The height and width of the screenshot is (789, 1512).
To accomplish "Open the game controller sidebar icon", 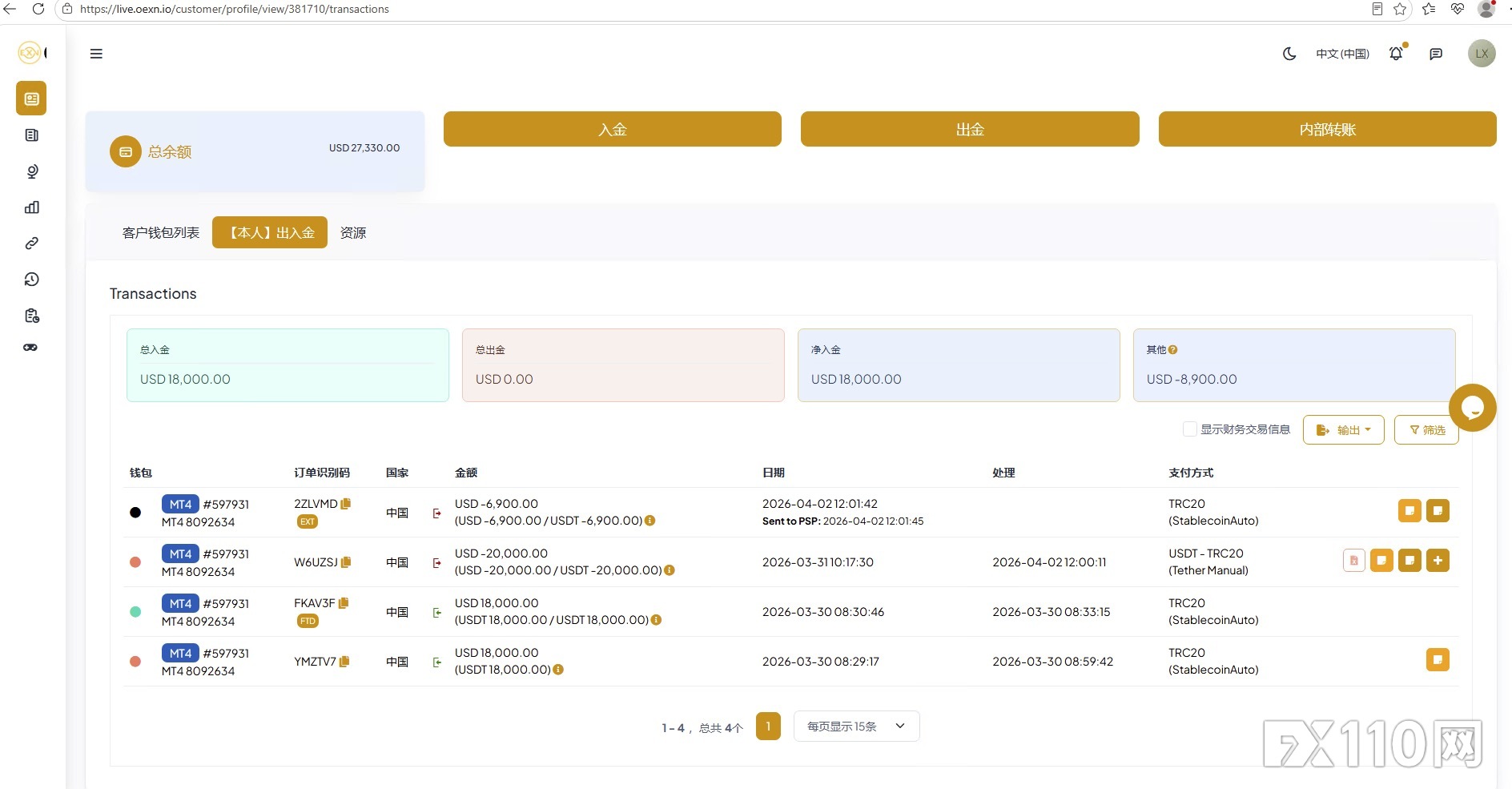I will 30,348.
